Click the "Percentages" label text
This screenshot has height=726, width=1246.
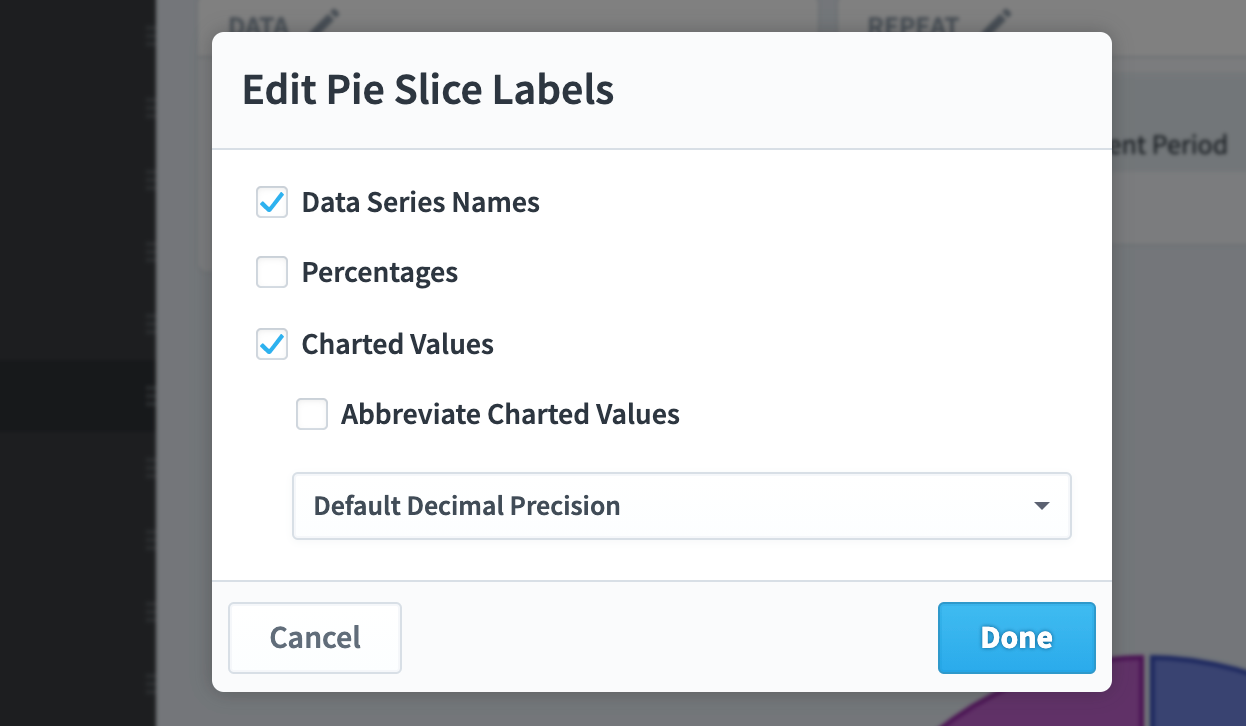click(380, 272)
